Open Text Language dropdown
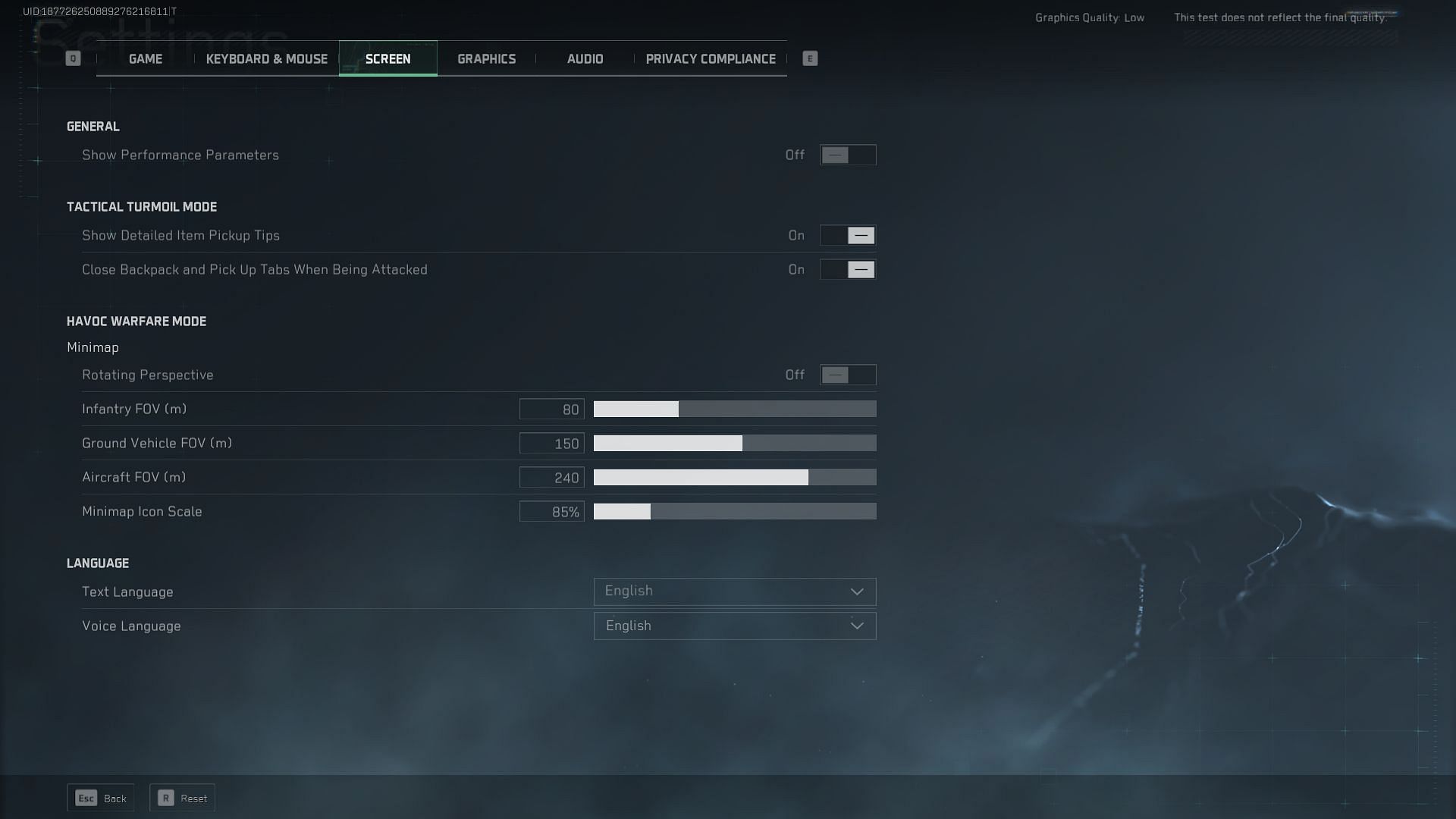The height and width of the screenshot is (819, 1456). click(734, 591)
